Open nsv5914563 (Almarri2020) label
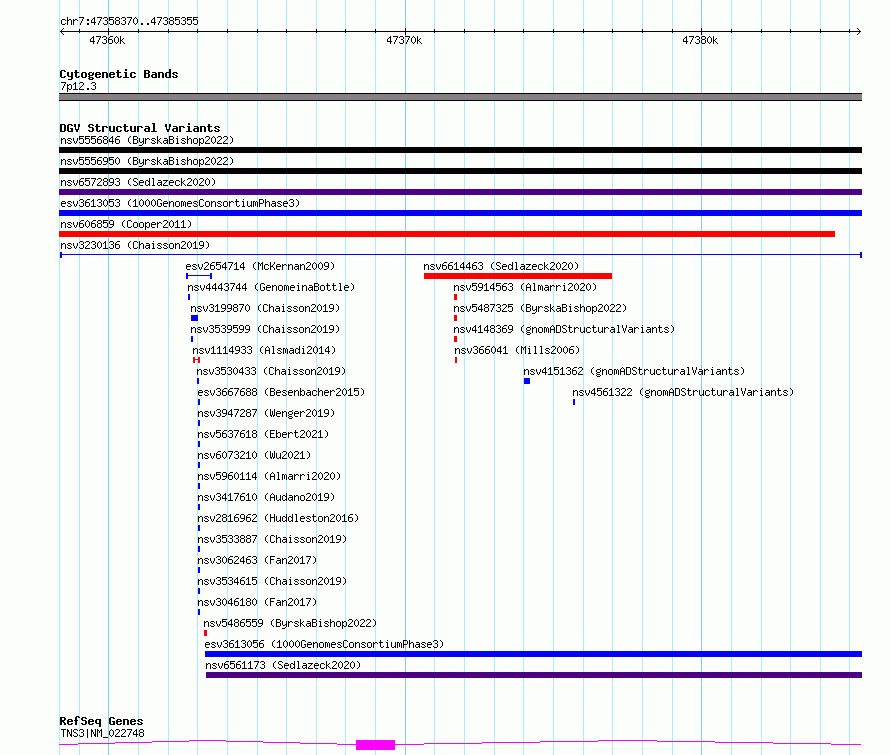Viewport: 890px width, 755px height. [x=525, y=287]
